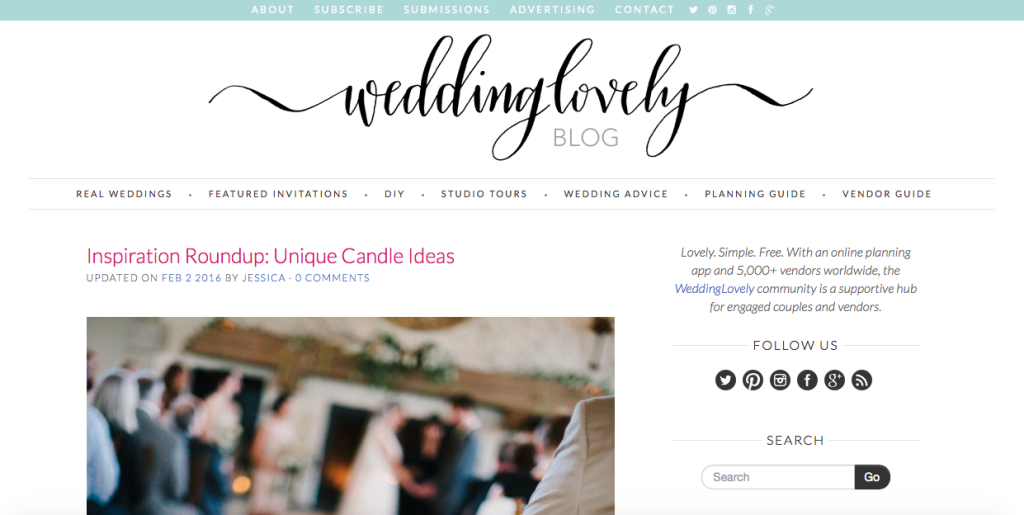The image size is (1024, 515).
Task: Go to the Vendor Guide section
Action: [887, 194]
